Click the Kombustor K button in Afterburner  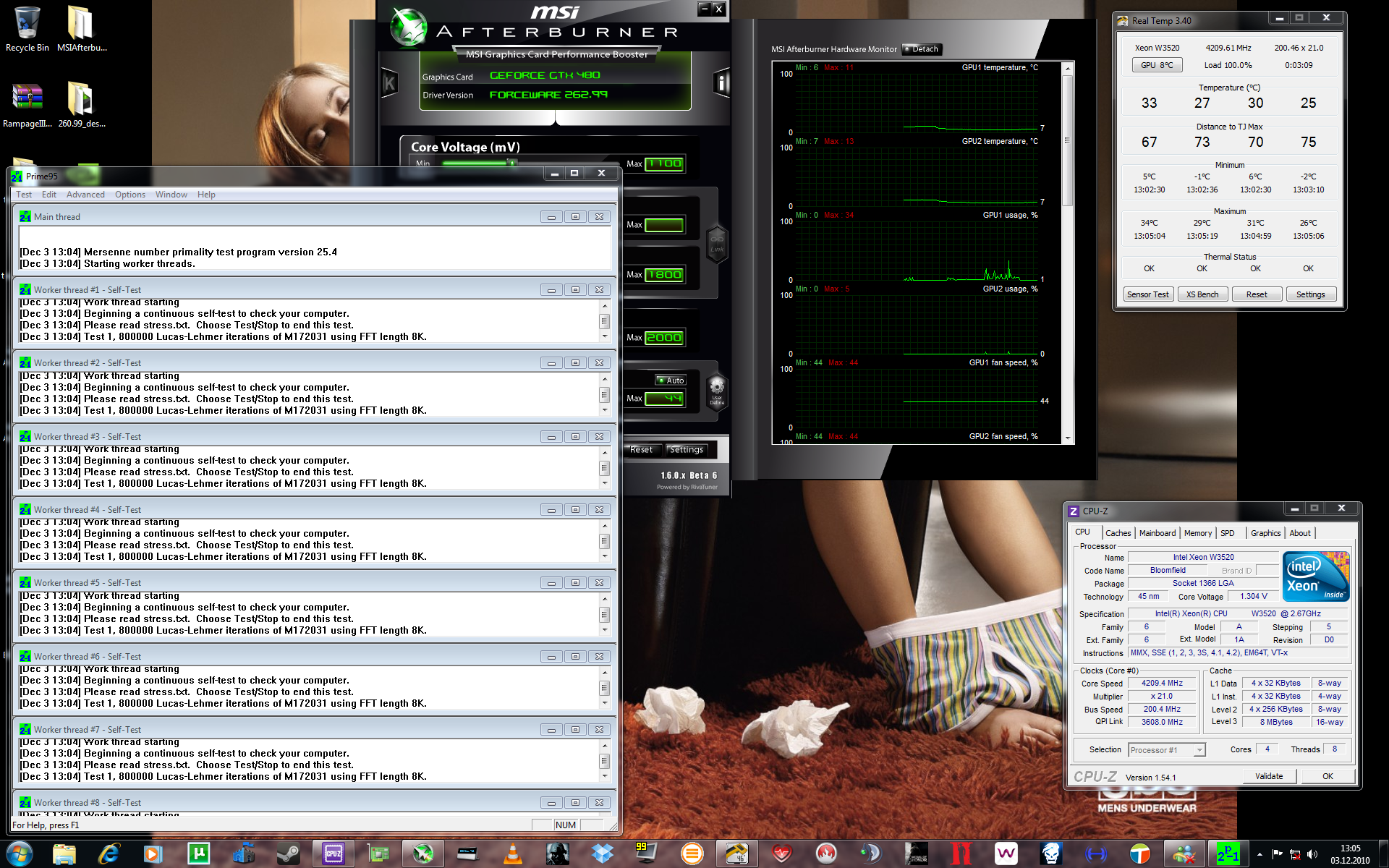pos(389,84)
